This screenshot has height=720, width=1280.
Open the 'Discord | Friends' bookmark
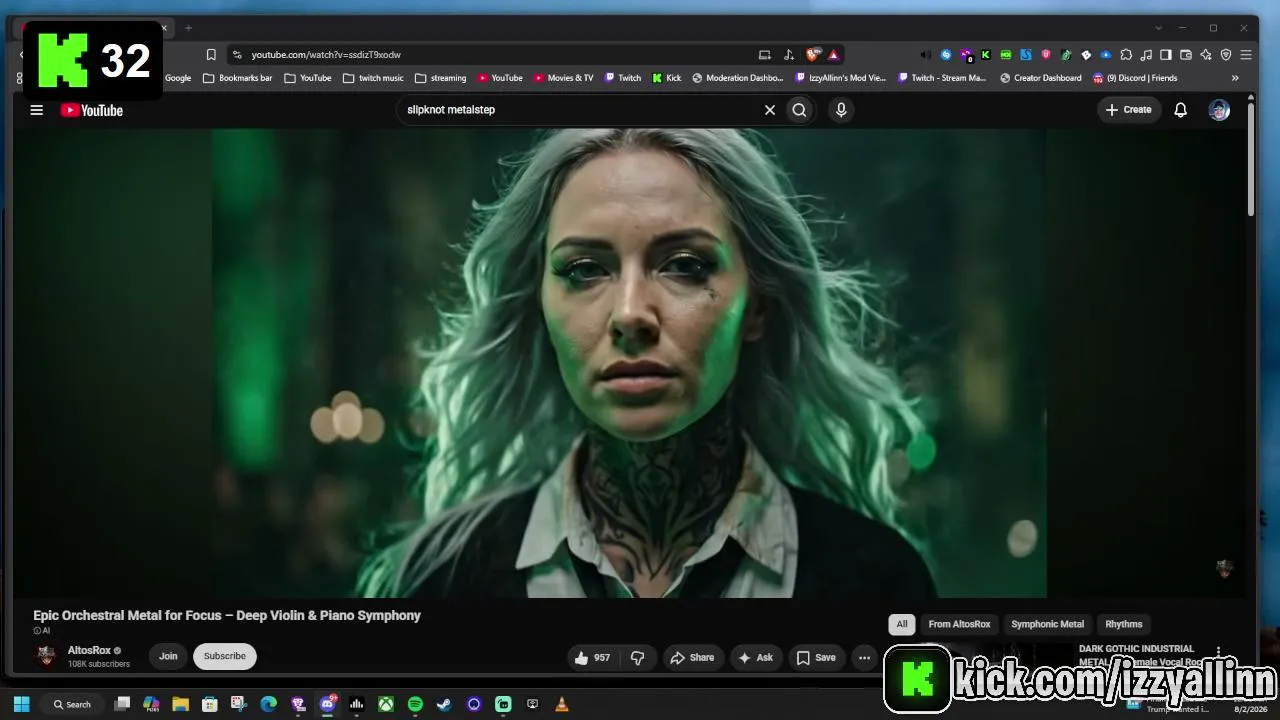[x=1134, y=78]
